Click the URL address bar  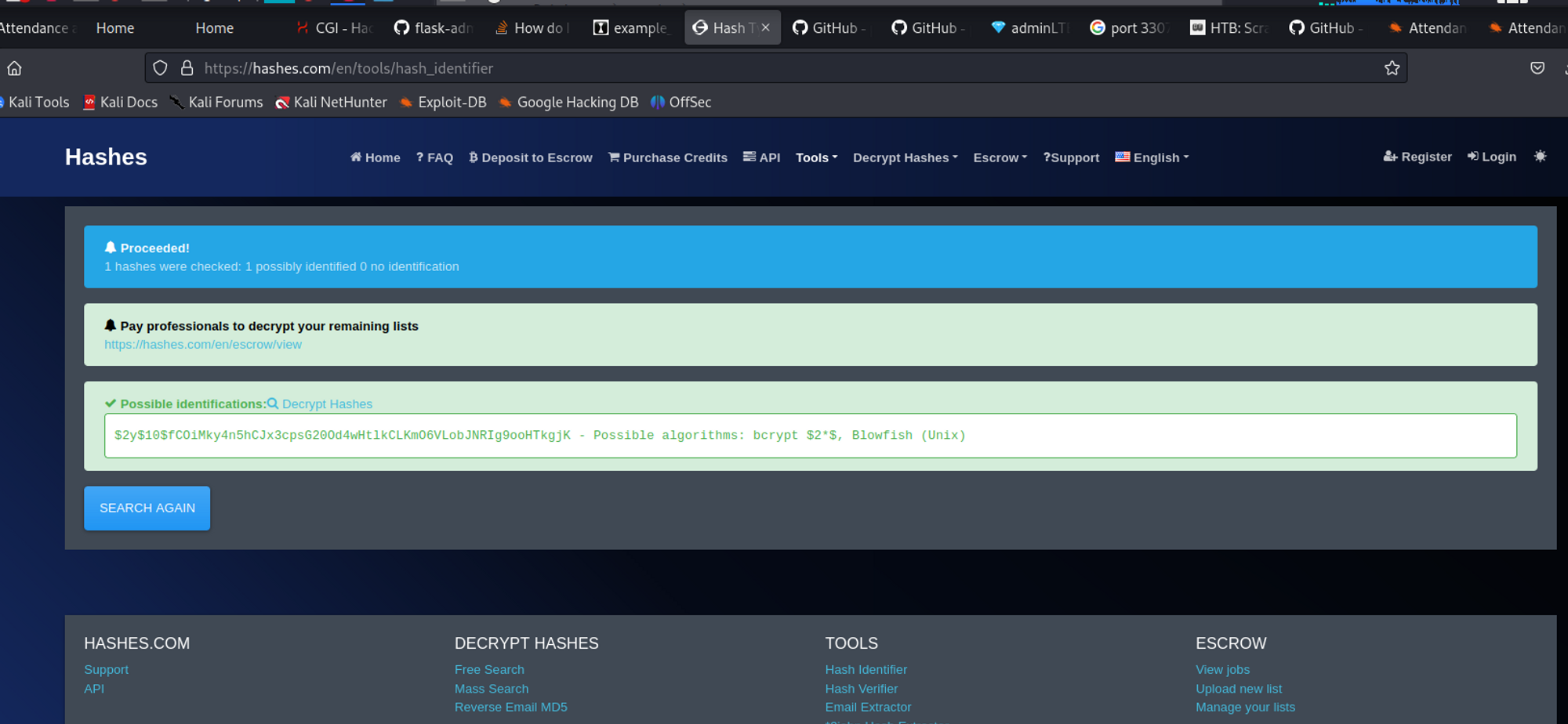pyautogui.click(x=776, y=68)
